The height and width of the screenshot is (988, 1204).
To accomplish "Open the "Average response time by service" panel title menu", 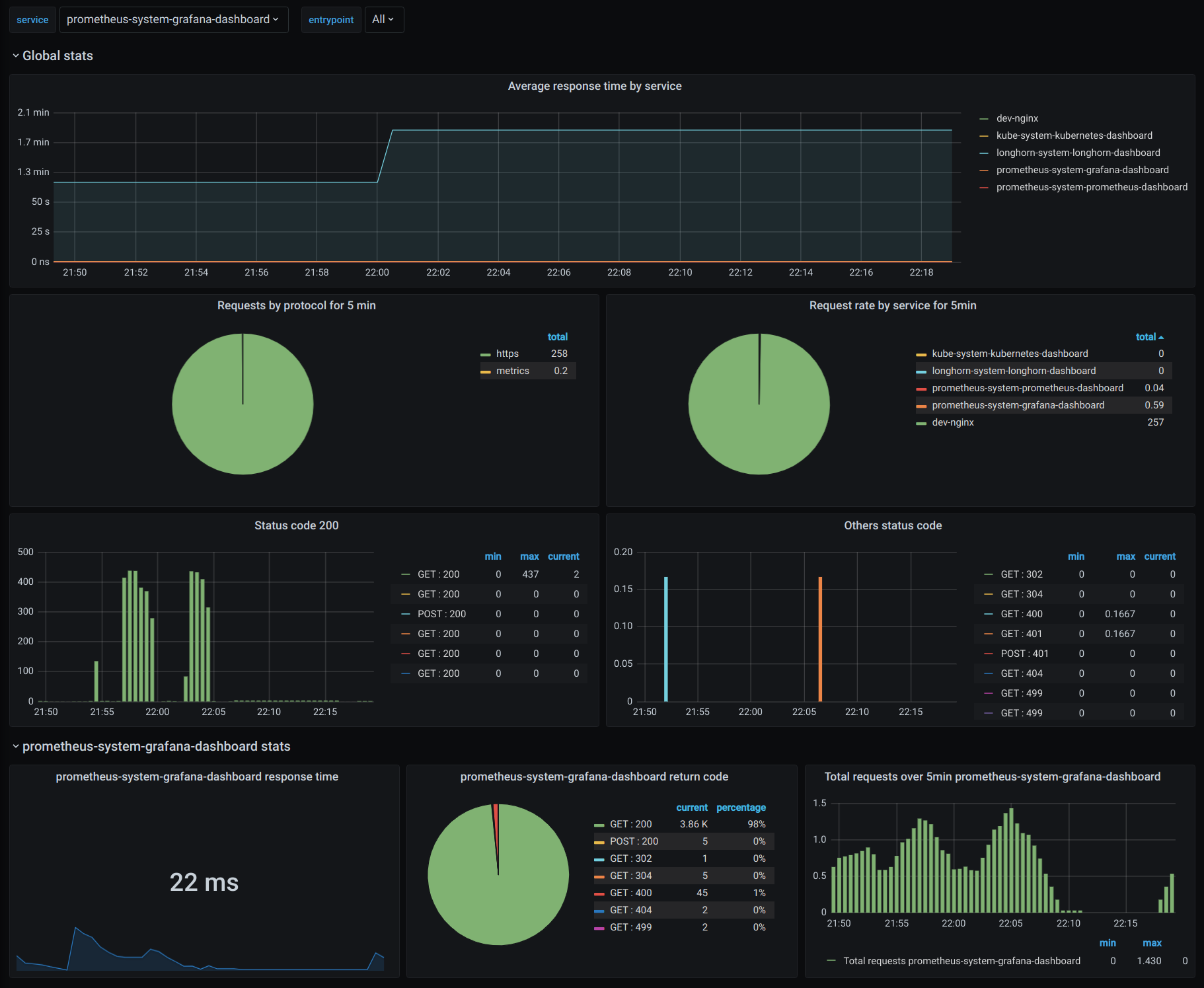I will 595,87.
